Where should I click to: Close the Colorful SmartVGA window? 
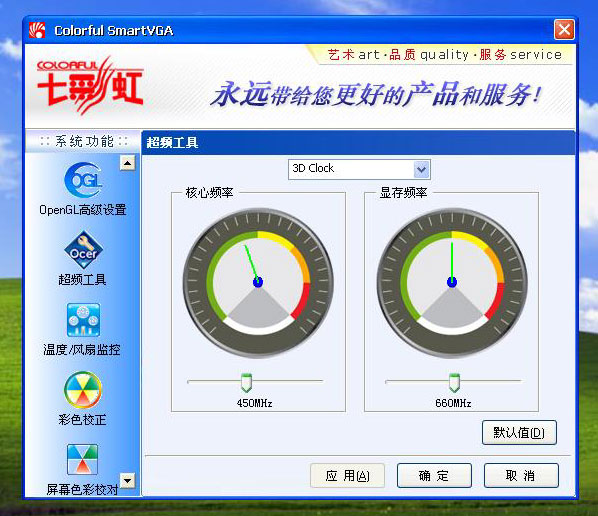(564, 30)
